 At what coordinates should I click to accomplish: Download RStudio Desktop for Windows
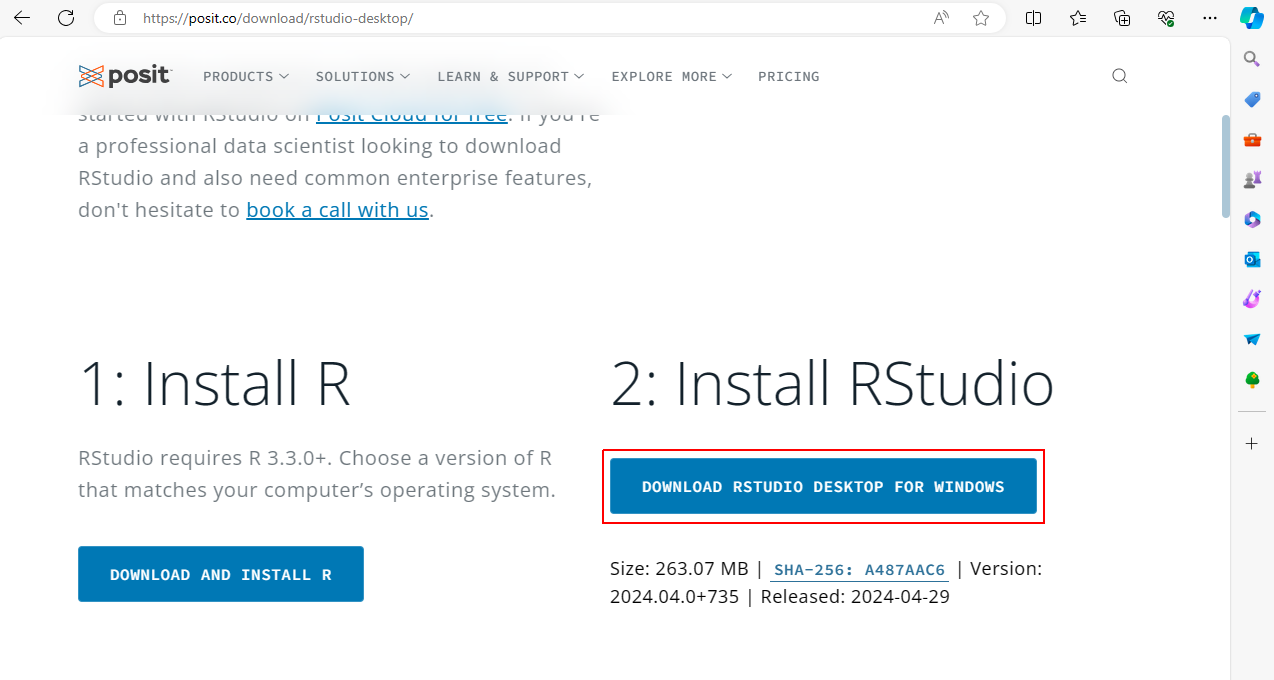click(823, 486)
